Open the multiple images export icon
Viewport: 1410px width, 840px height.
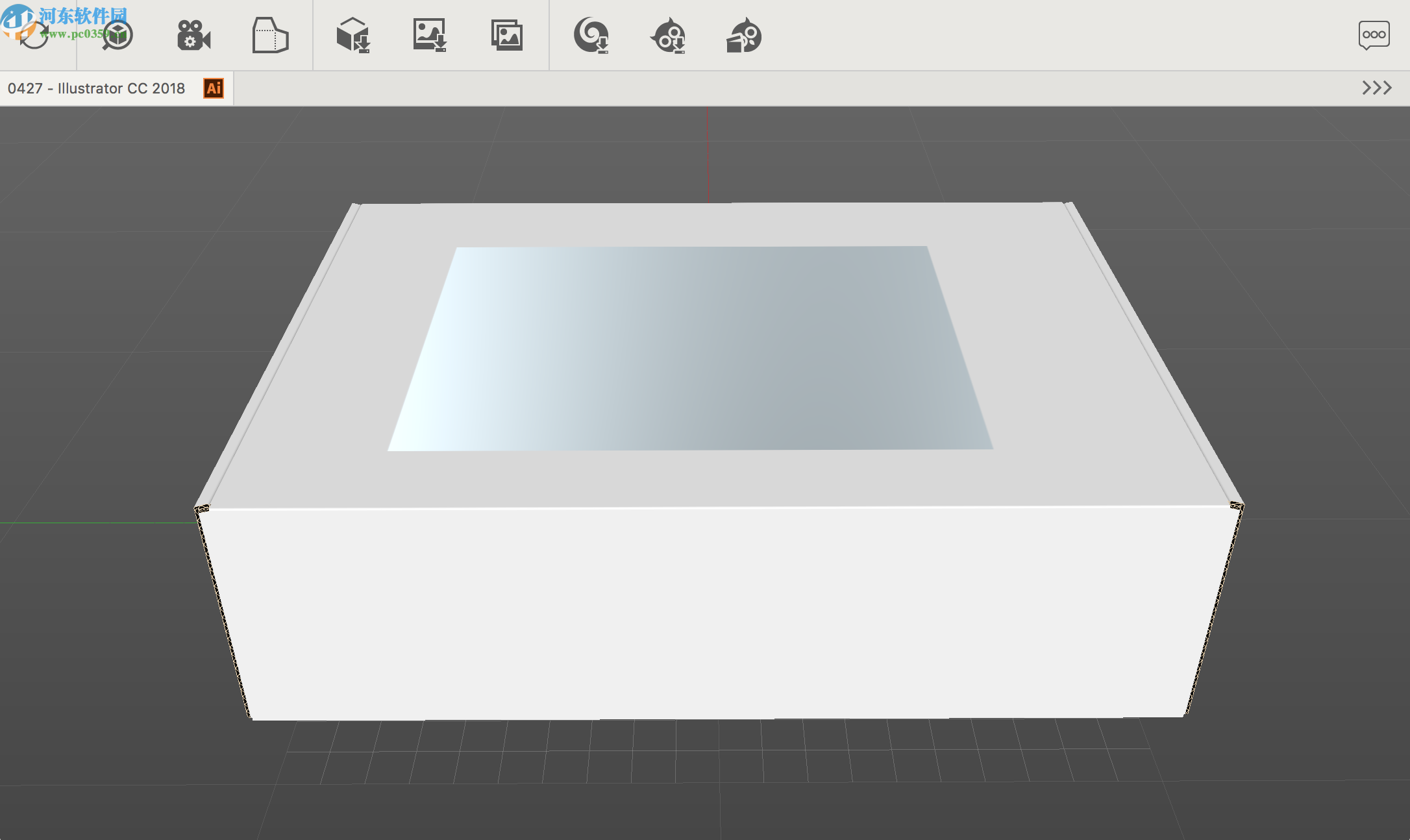coord(507,36)
